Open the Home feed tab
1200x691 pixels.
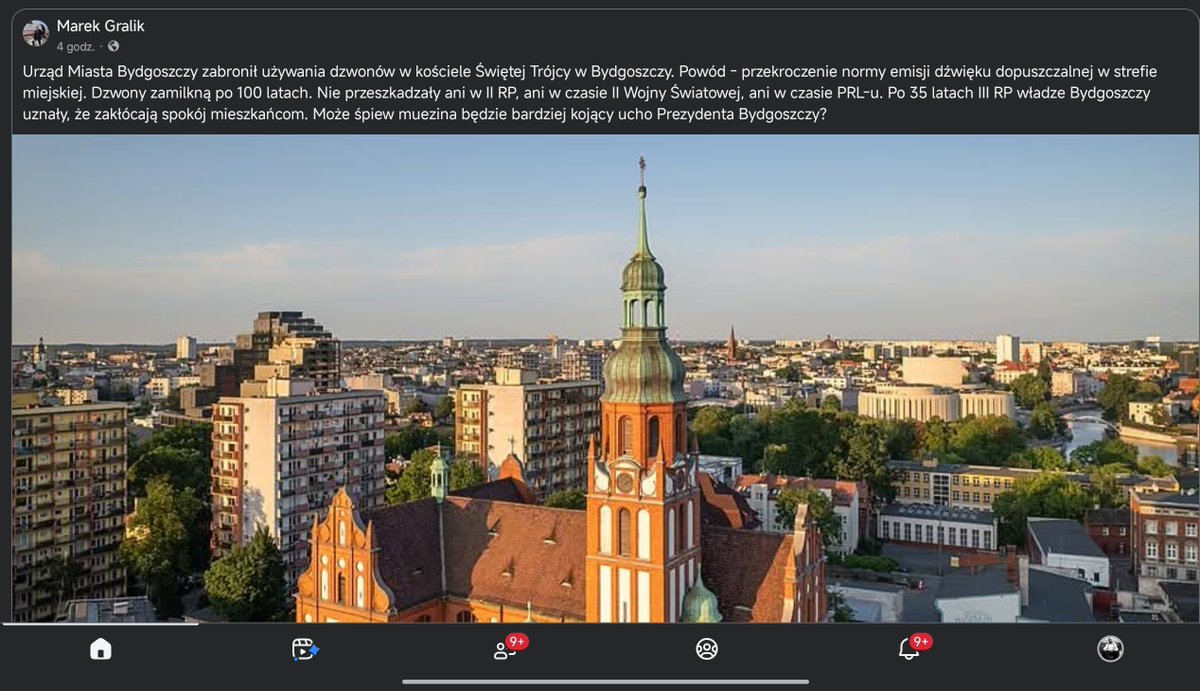tap(101, 649)
